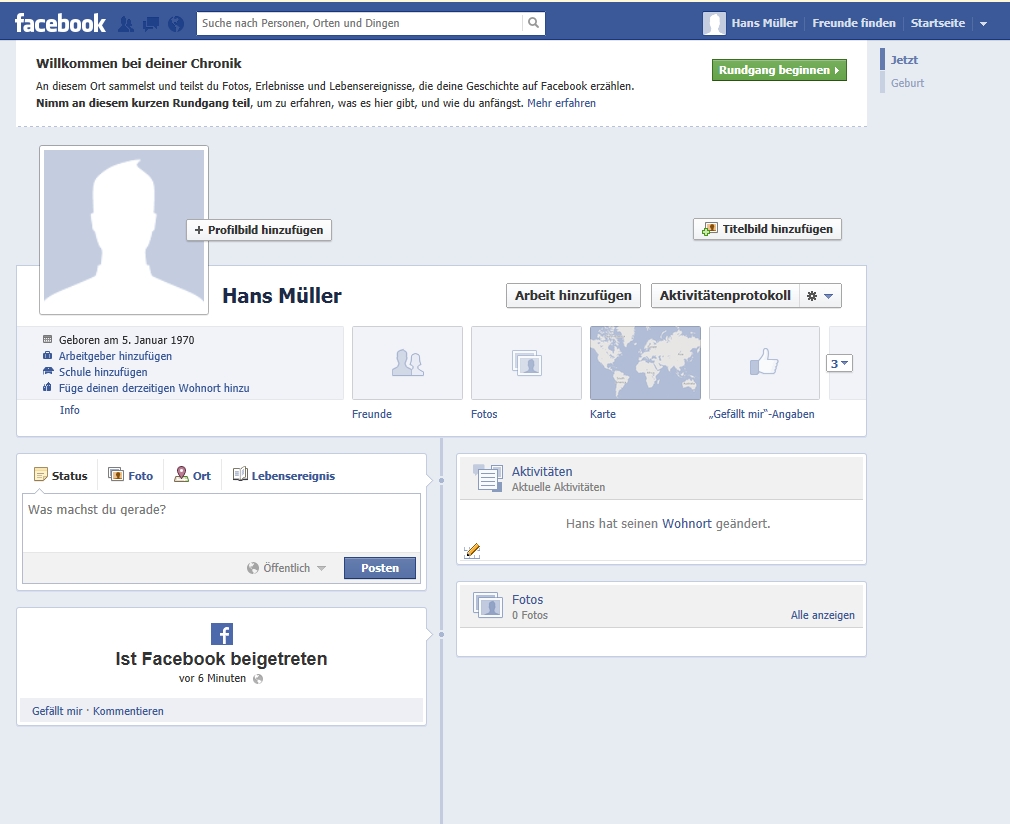
Task: Click the Fotos heading in the Fotos panel
Action: click(528, 600)
